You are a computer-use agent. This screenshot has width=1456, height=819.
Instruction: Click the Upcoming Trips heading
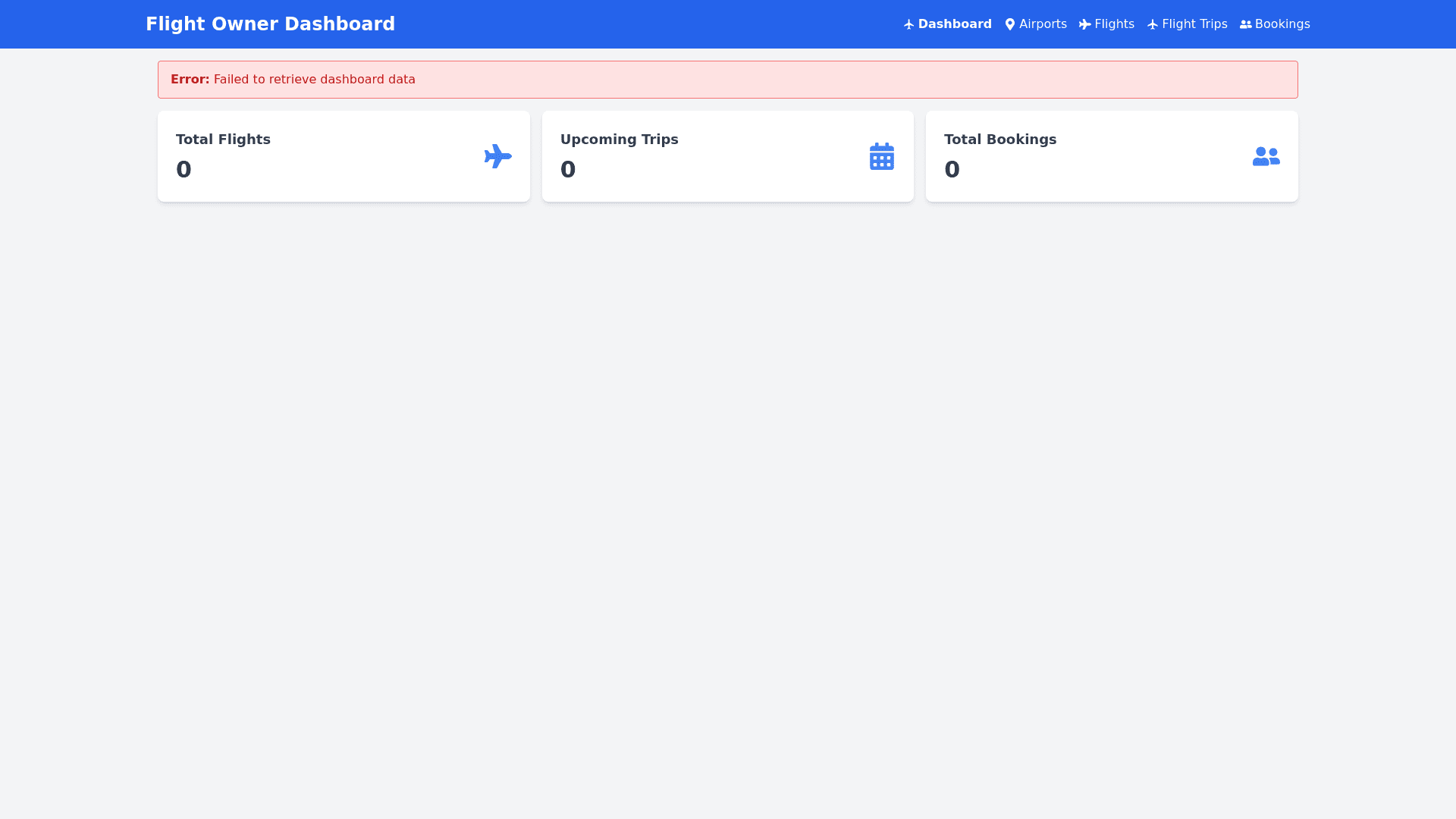tap(619, 140)
